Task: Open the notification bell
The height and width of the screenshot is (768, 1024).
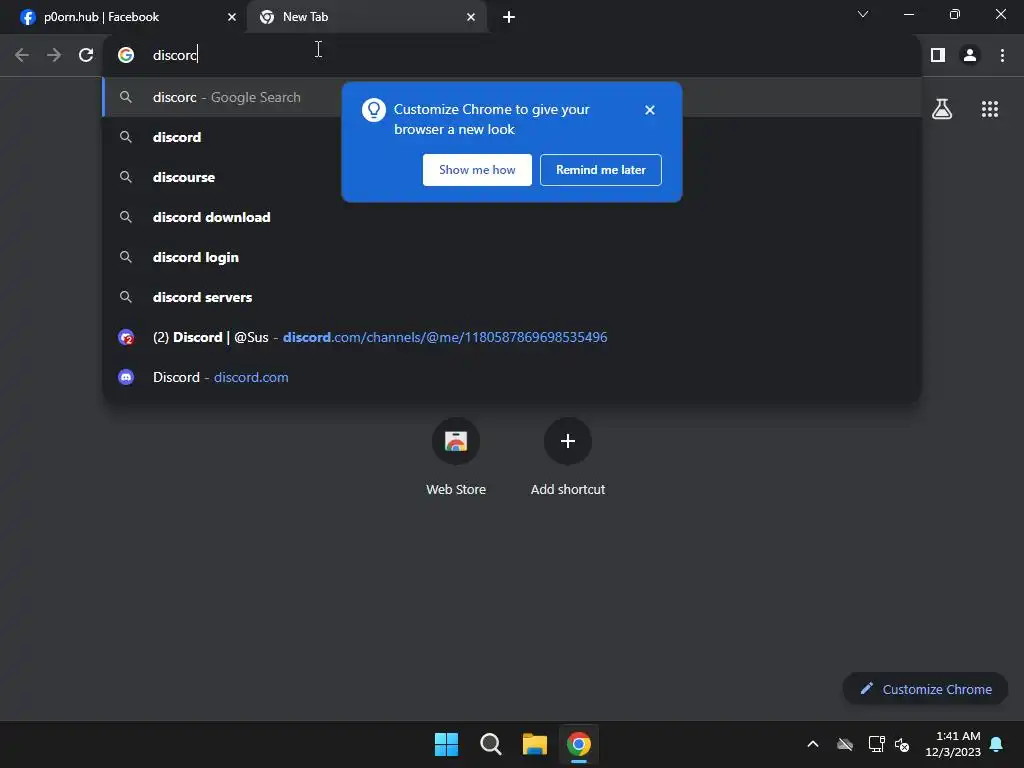Action: 996,744
